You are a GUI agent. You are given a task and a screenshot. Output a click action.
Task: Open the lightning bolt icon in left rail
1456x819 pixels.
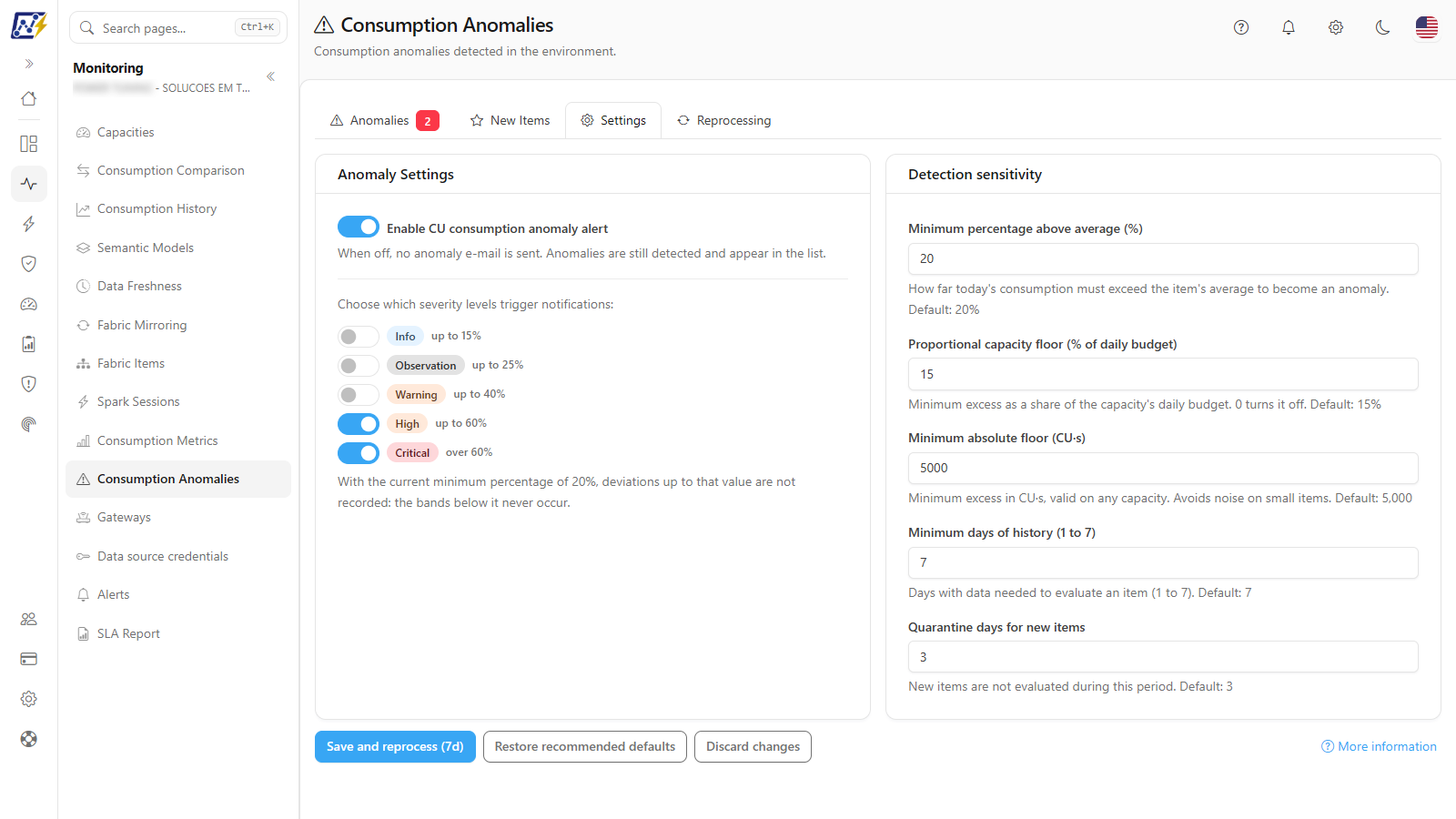pos(29,224)
